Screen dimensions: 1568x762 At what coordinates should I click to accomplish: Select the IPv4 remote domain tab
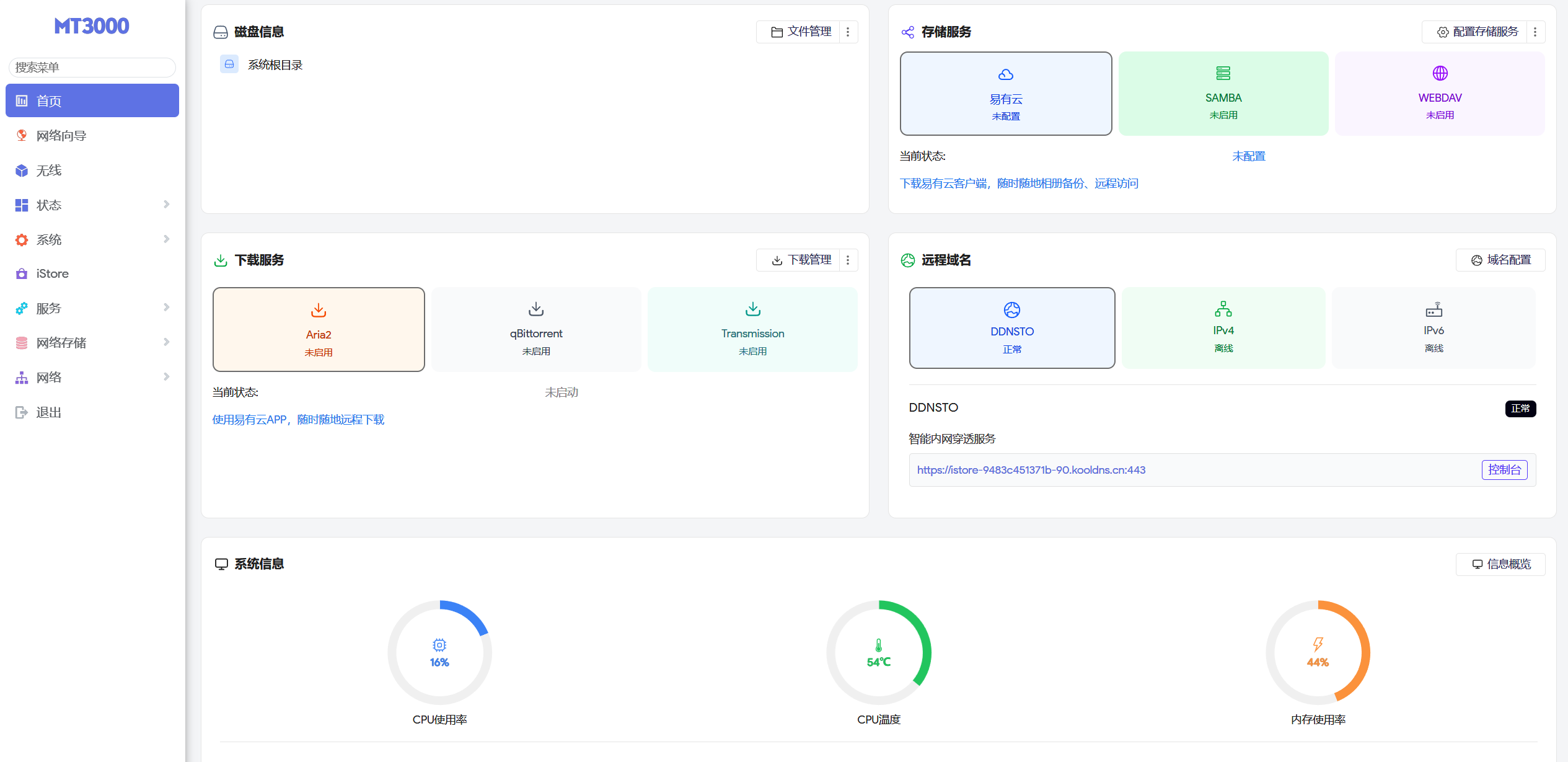coord(1223,328)
